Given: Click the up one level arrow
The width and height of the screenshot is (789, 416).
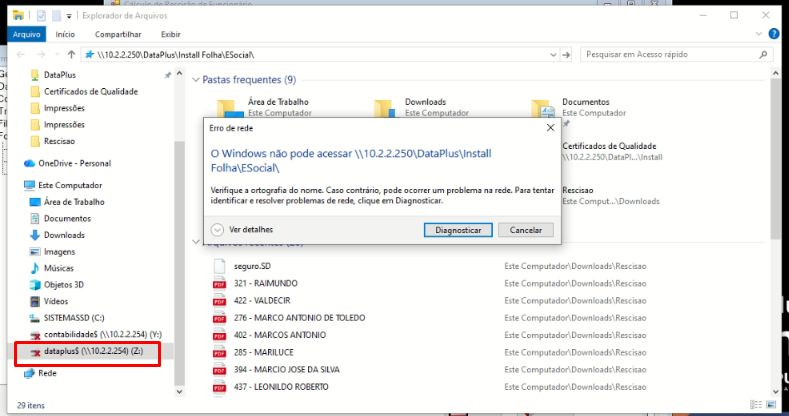Looking at the screenshot, I should coord(71,54).
